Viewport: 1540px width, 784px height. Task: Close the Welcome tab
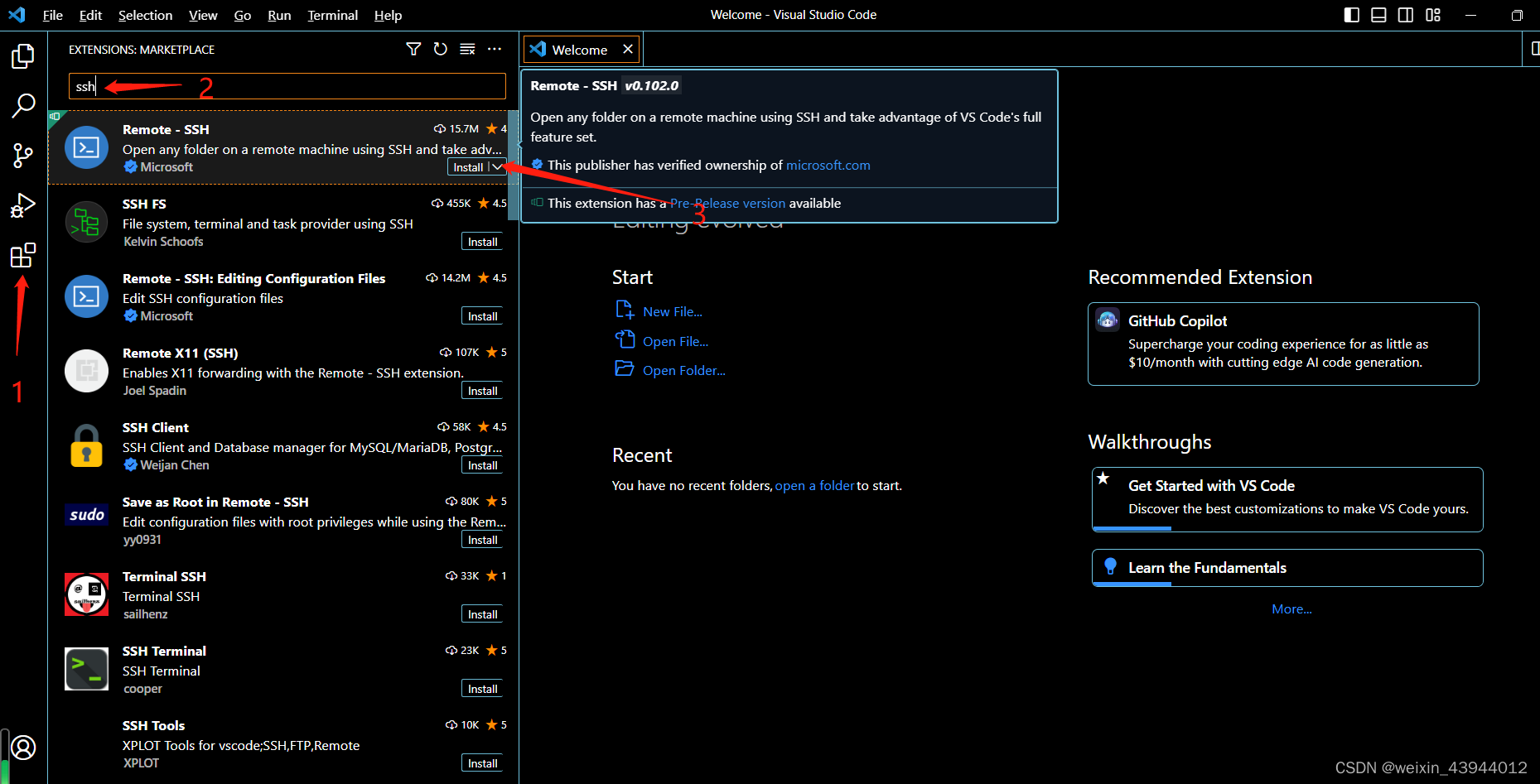click(628, 49)
